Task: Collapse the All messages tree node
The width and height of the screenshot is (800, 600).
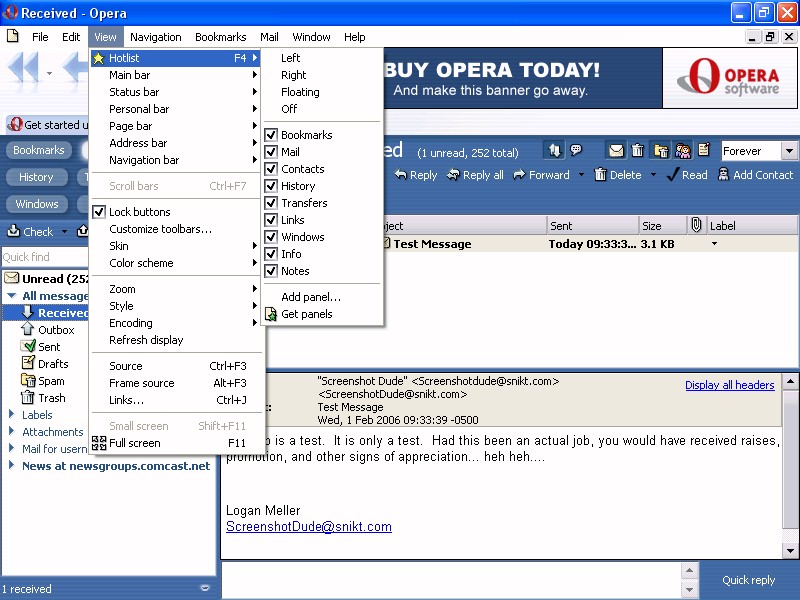Action: [x=12, y=296]
